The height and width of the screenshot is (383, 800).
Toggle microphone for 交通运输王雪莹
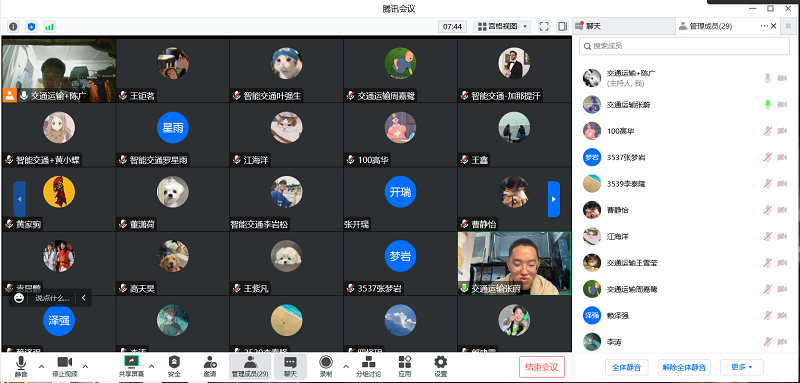[767, 263]
